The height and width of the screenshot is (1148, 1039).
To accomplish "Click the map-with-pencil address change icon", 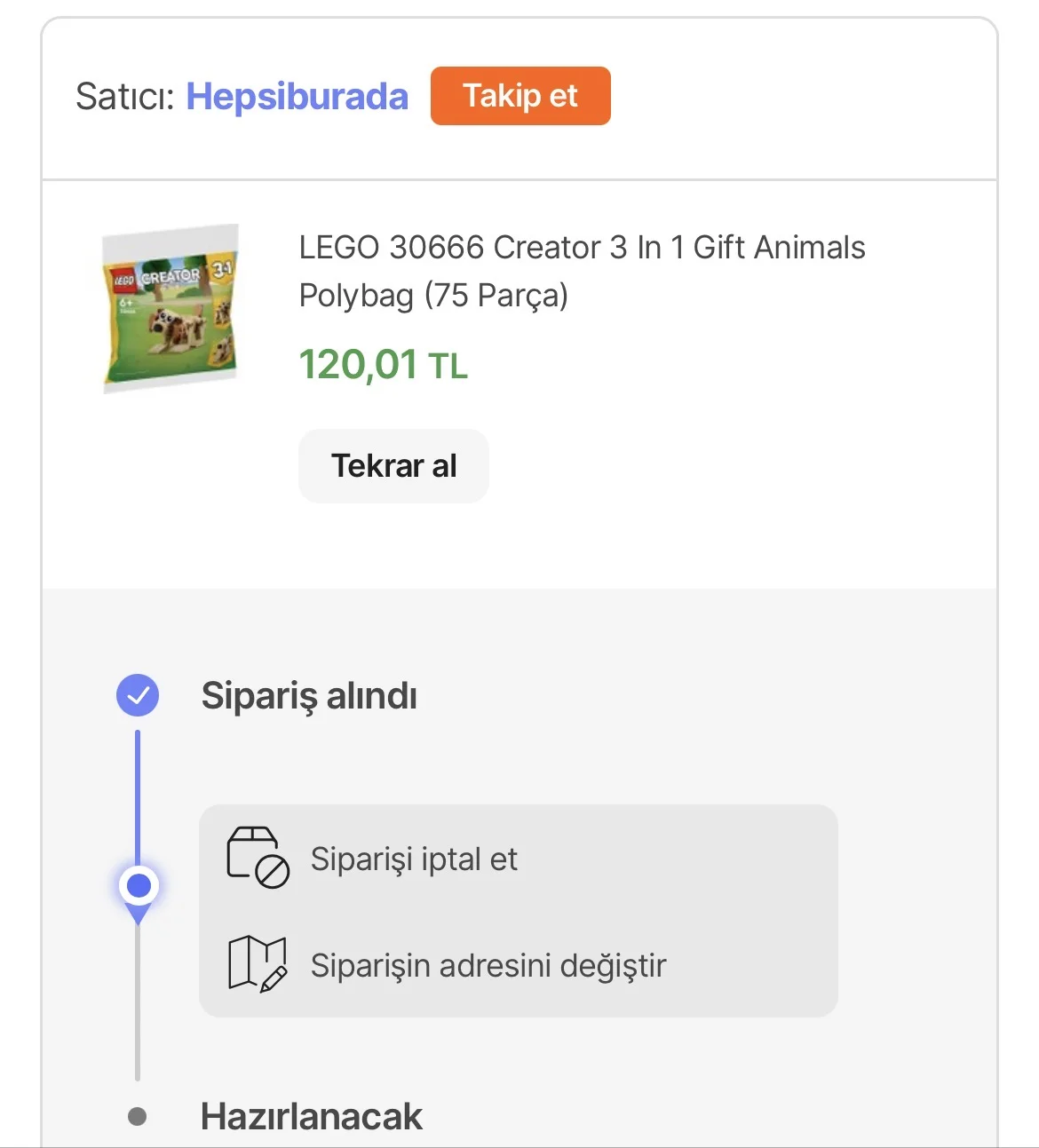I will click(258, 963).
